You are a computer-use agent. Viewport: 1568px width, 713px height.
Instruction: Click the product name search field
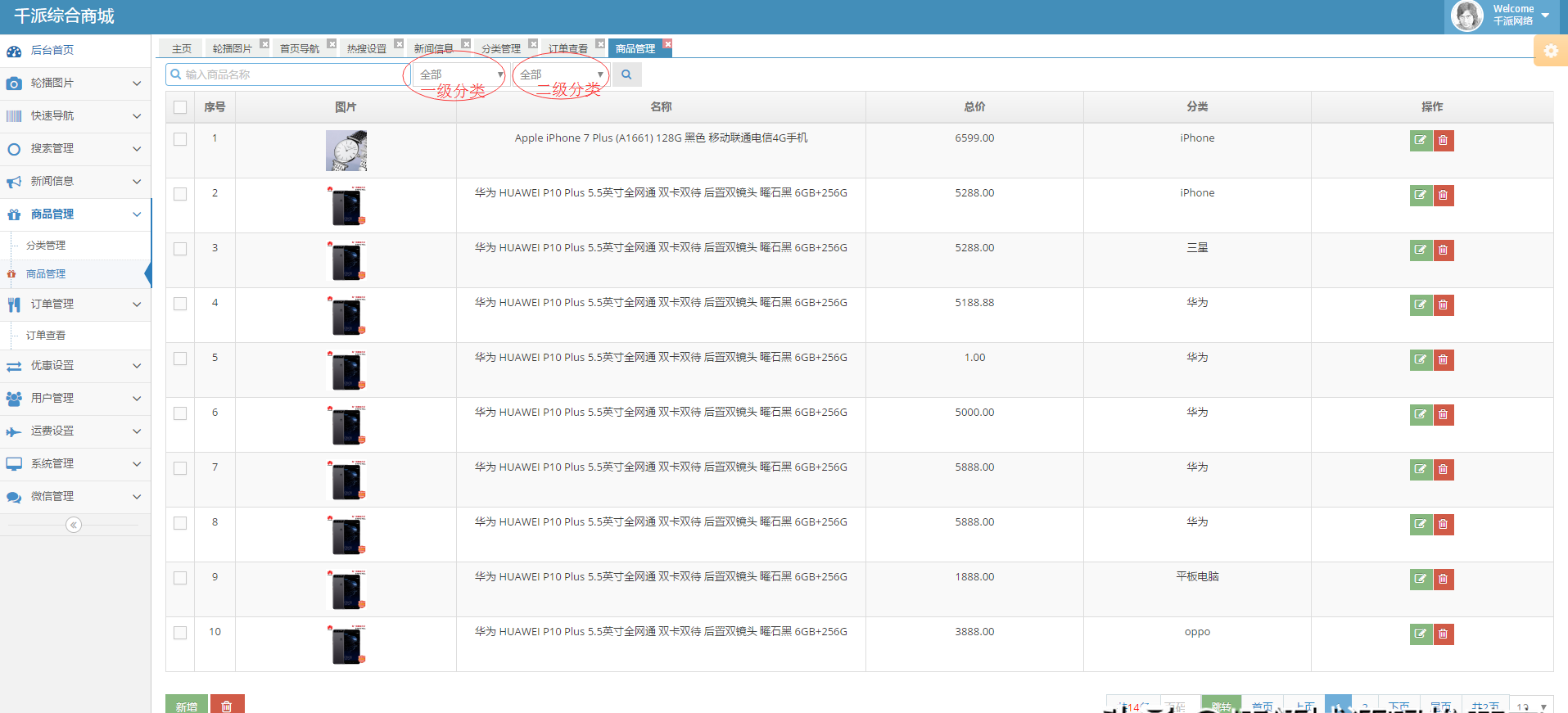coord(287,74)
